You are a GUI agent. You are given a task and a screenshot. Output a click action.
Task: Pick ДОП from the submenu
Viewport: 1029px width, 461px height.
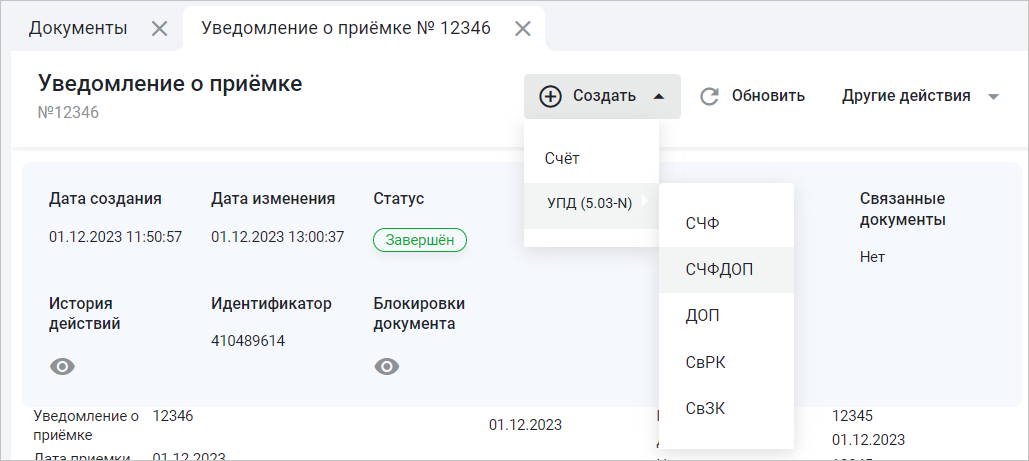coord(702,315)
